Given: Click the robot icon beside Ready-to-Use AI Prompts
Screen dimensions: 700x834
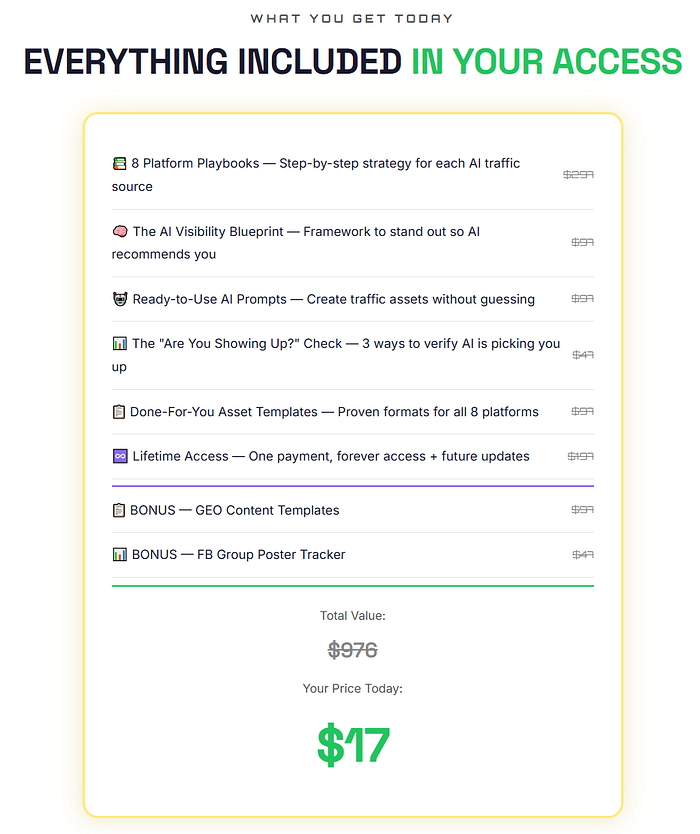Looking at the screenshot, I should (120, 299).
